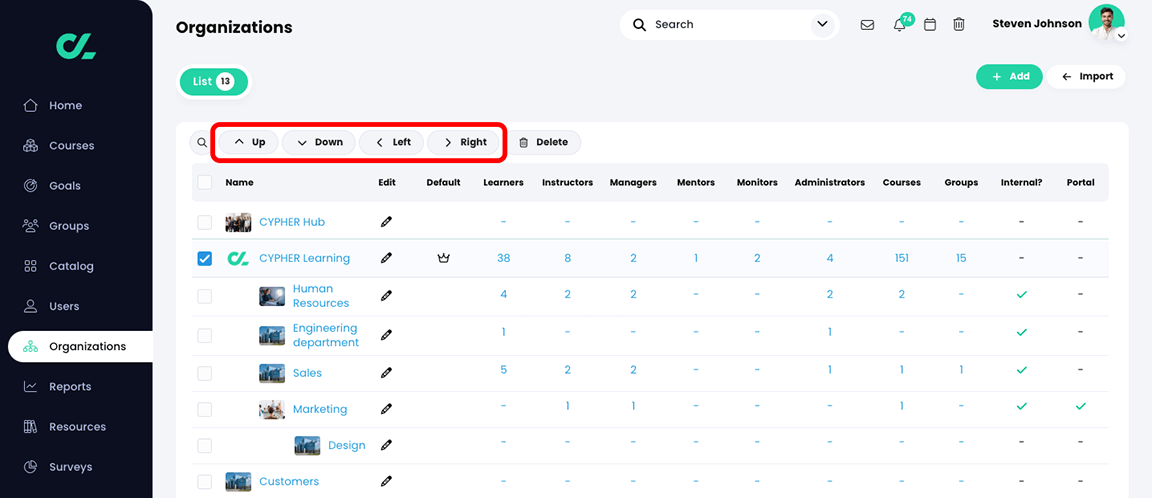Move selection Left

click(393, 142)
